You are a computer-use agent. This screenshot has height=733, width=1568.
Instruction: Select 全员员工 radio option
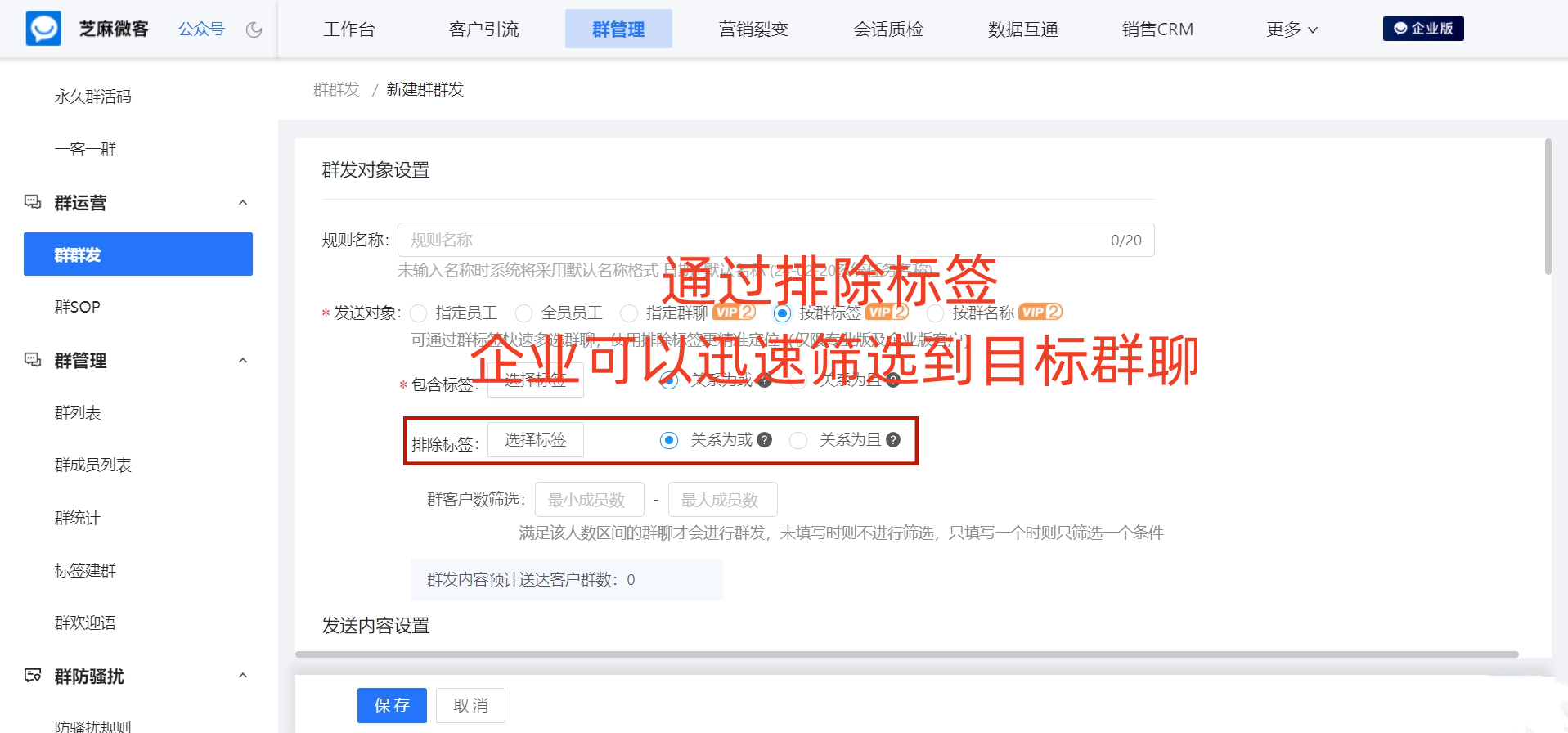pos(523,313)
